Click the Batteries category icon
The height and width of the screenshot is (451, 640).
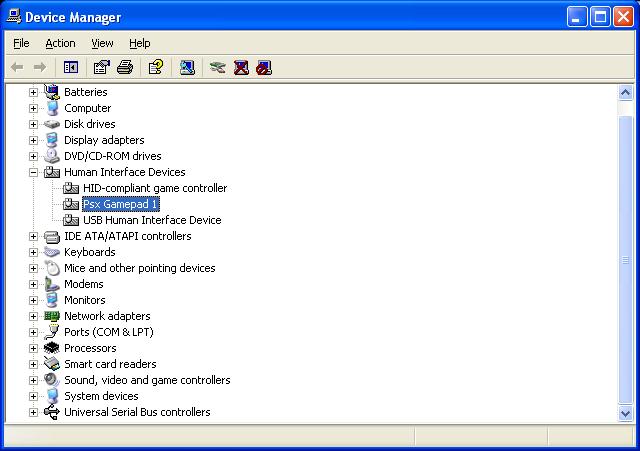52,92
